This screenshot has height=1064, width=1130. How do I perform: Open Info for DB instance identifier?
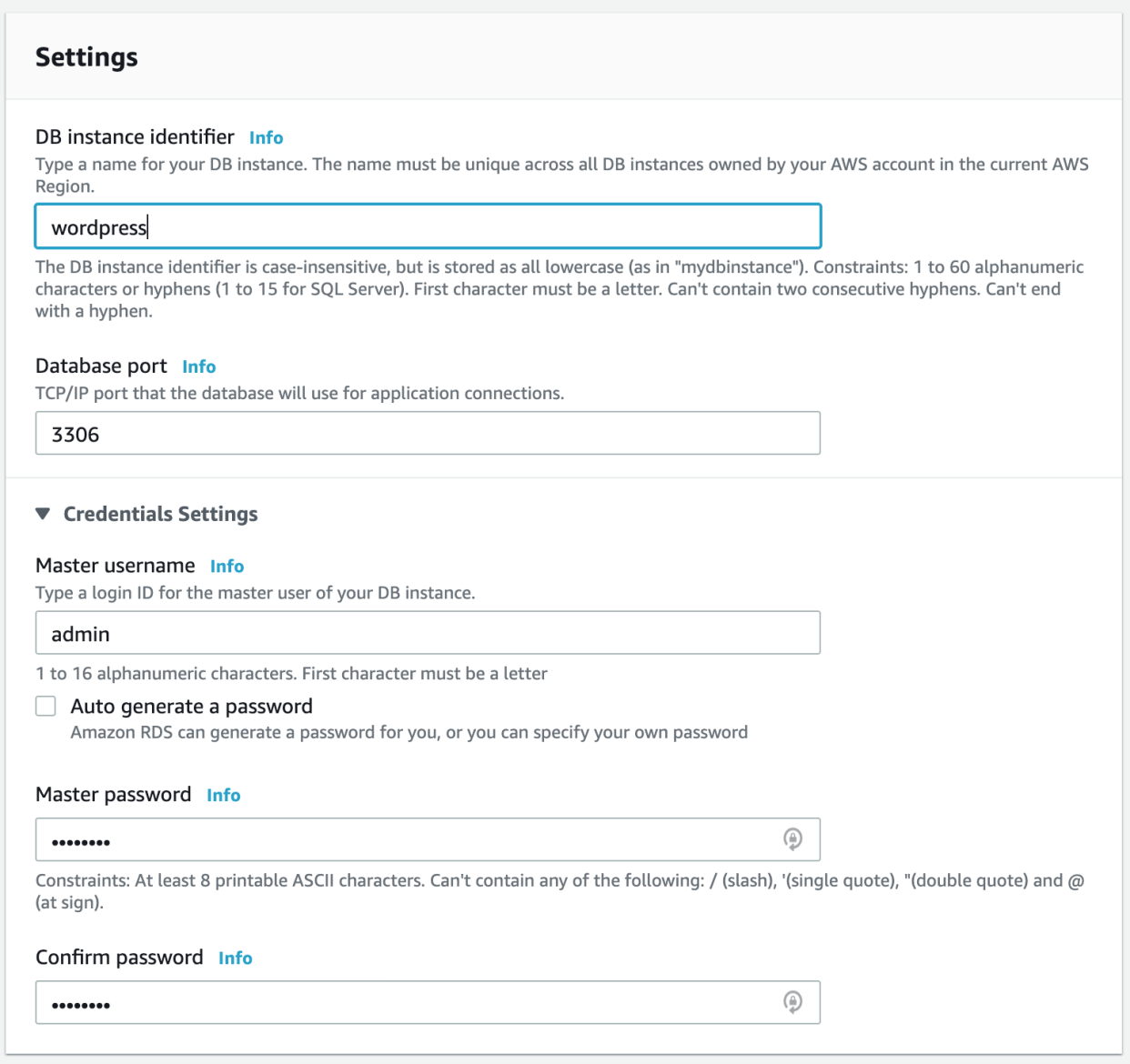pyautogui.click(x=266, y=137)
